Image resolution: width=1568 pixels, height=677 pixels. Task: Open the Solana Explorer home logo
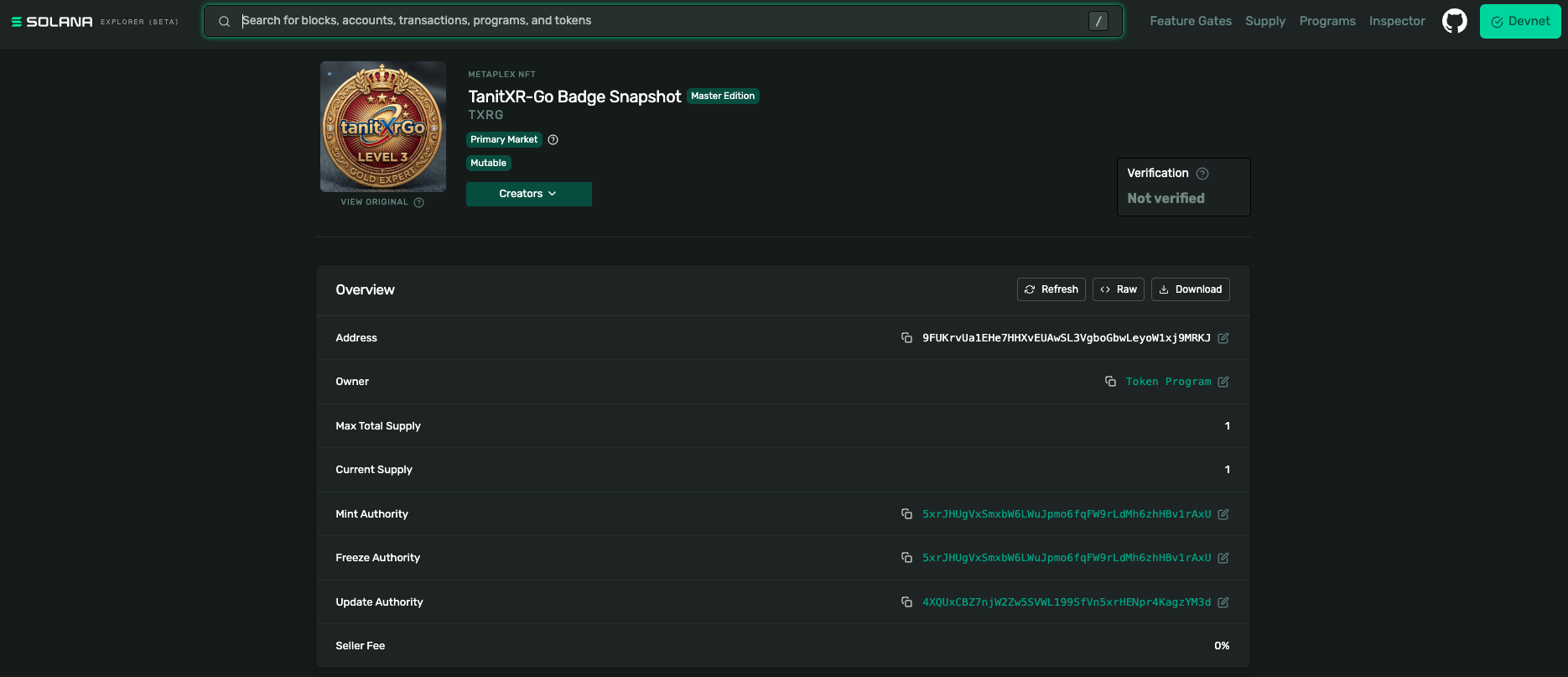pos(94,22)
